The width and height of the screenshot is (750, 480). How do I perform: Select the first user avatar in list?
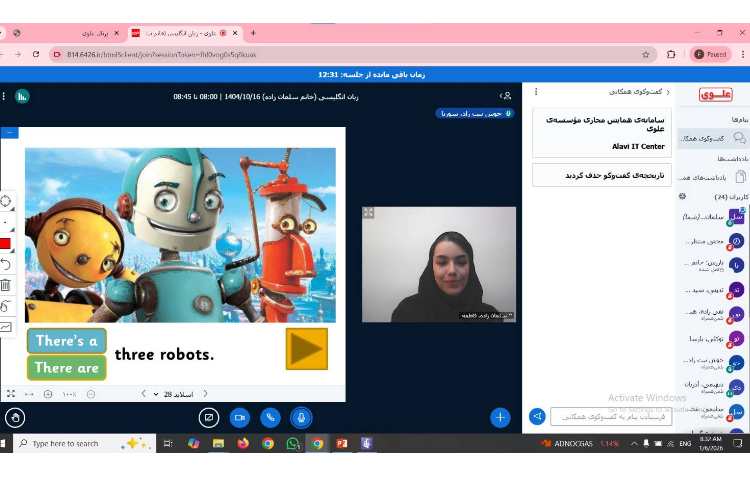tap(736, 217)
